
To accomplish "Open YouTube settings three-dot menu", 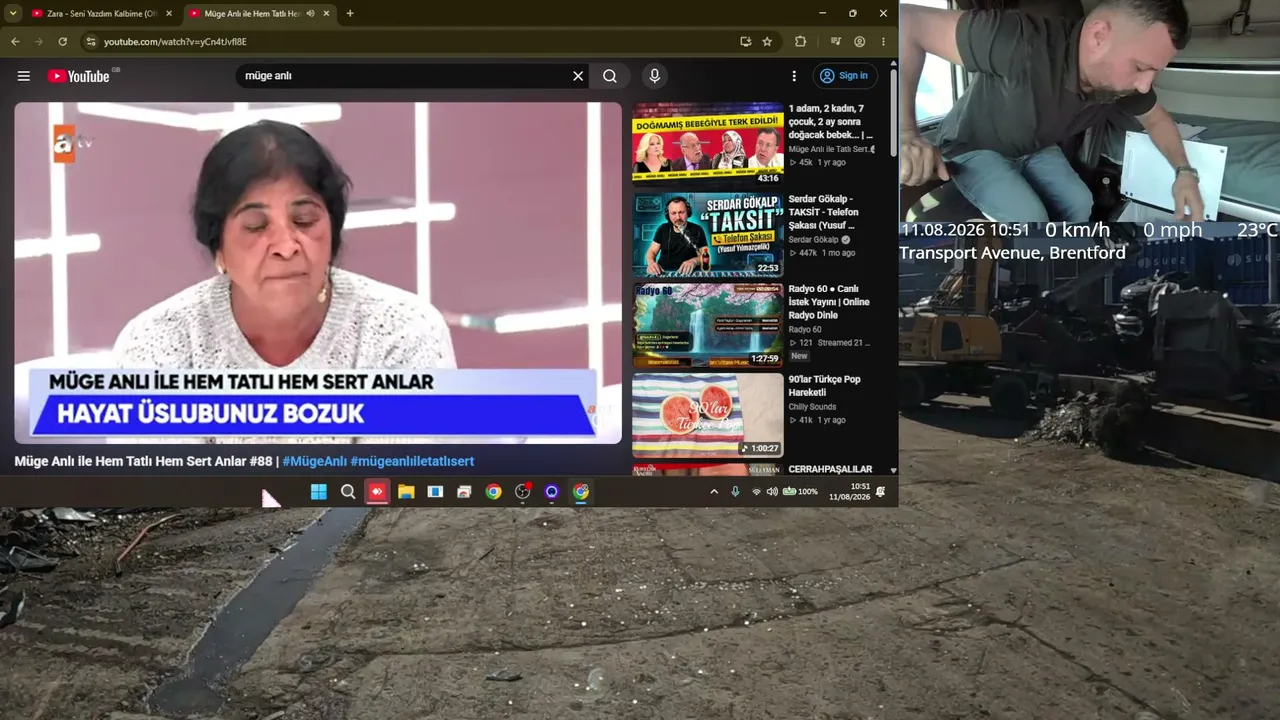I will click(x=794, y=76).
